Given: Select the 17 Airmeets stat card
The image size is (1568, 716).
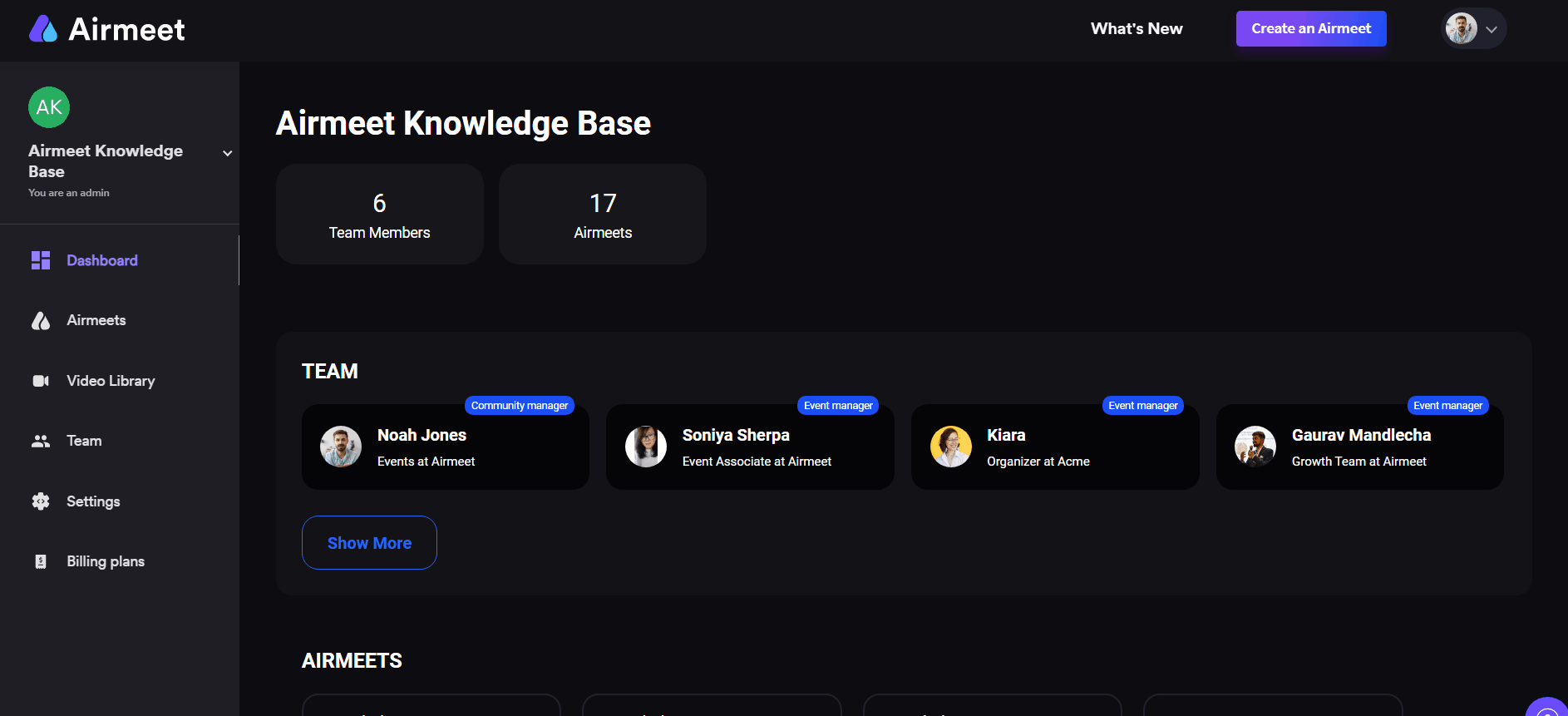Looking at the screenshot, I should pos(603,214).
